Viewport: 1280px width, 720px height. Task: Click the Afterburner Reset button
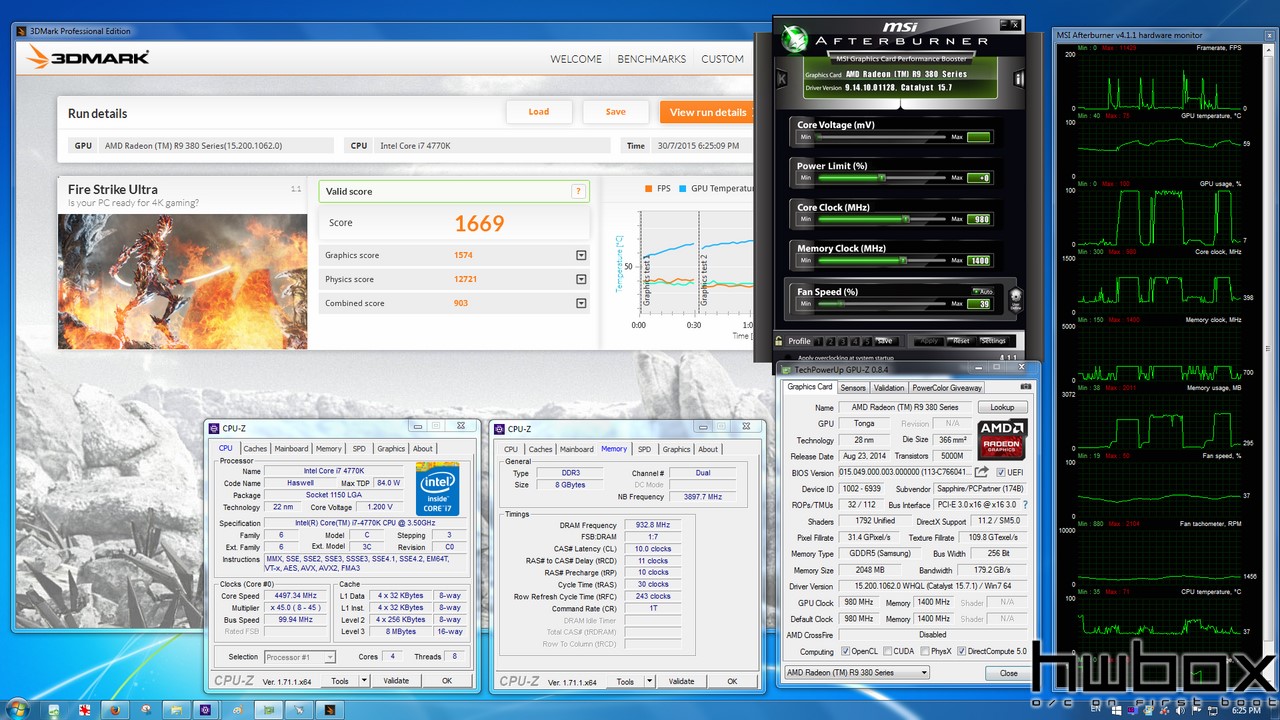click(961, 341)
